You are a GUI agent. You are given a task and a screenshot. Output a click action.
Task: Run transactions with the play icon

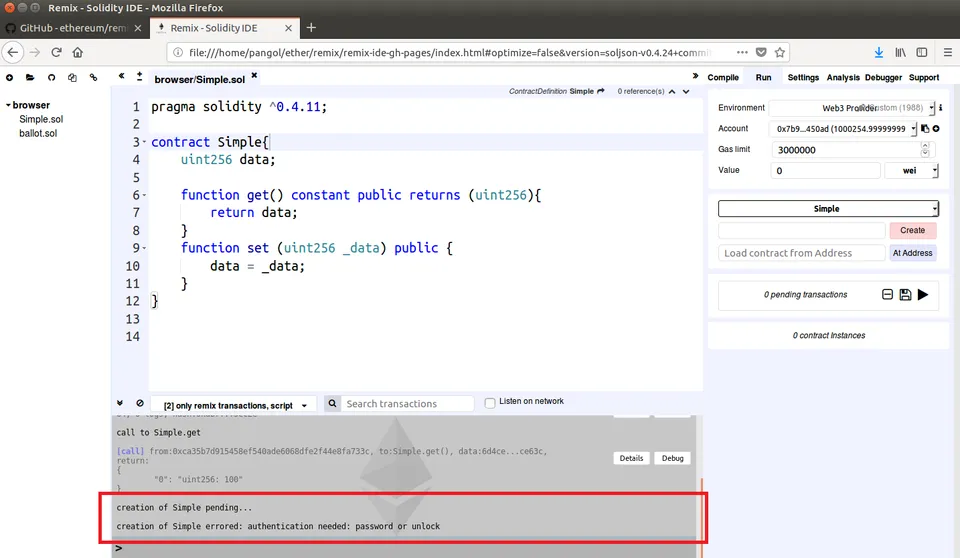click(923, 295)
